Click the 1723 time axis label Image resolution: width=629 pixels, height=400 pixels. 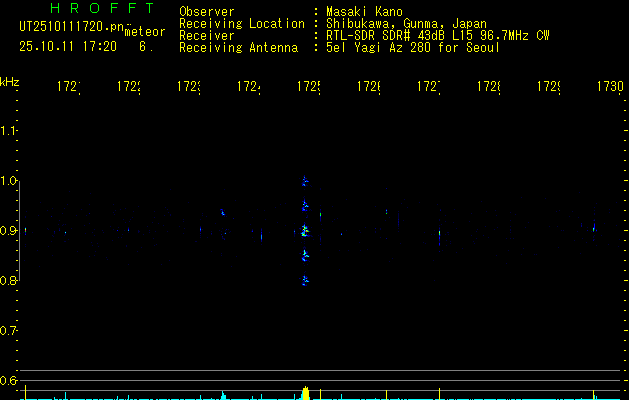coord(188,86)
